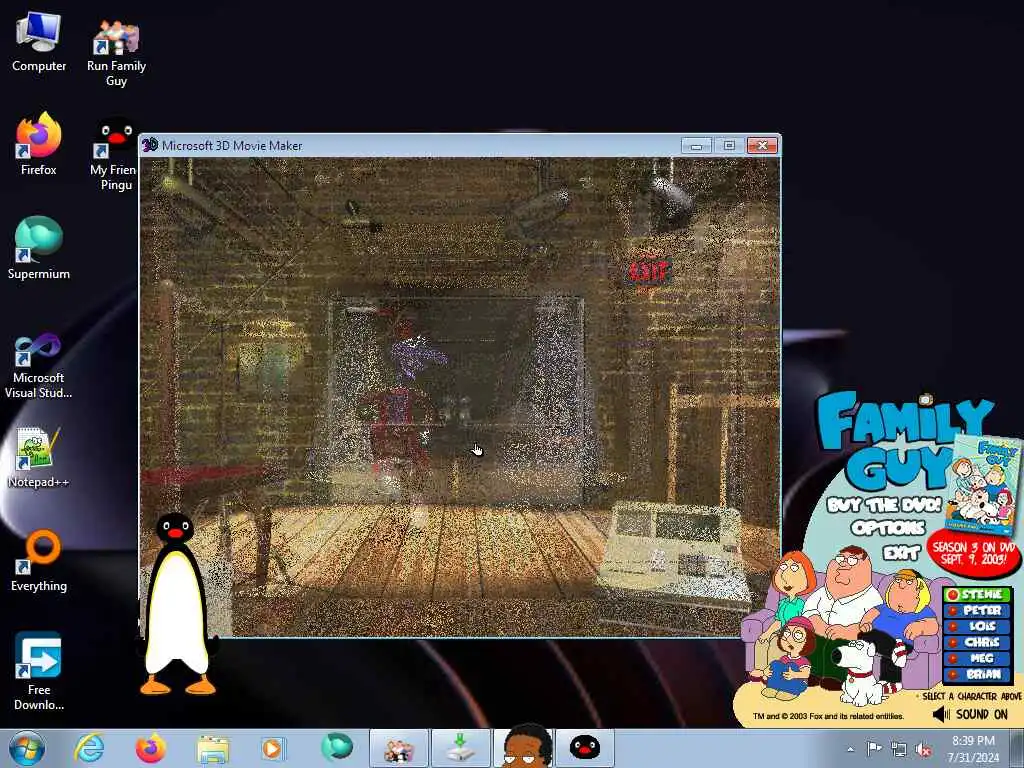Open the Computer desktop icon
Viewport: 1024px width, 768px height.
(x=39, y=43)
